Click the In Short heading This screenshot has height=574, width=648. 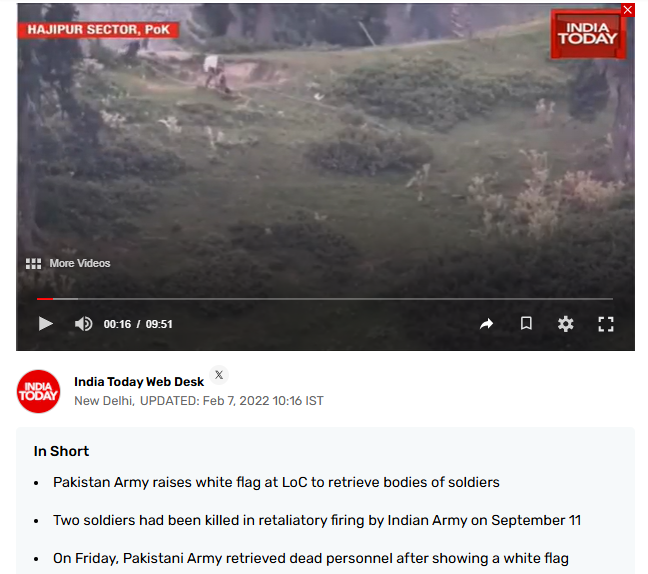[61, 451]
